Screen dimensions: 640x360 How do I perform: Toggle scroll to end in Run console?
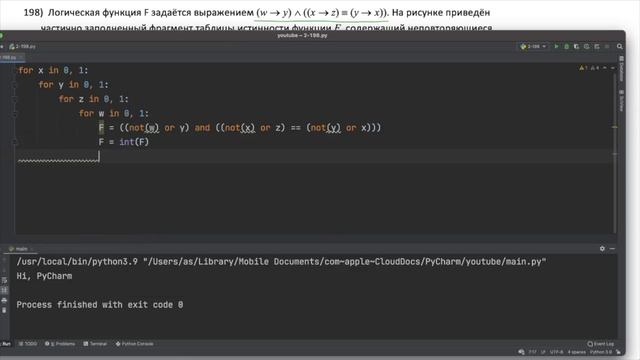click(x=4, y=290)
